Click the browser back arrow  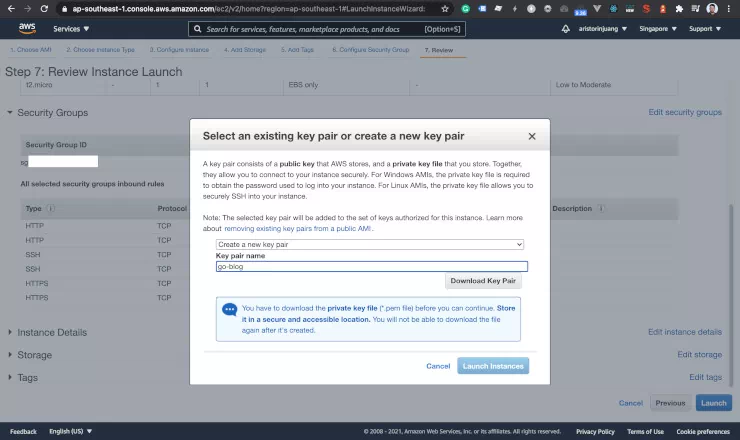tap(11, 8)
